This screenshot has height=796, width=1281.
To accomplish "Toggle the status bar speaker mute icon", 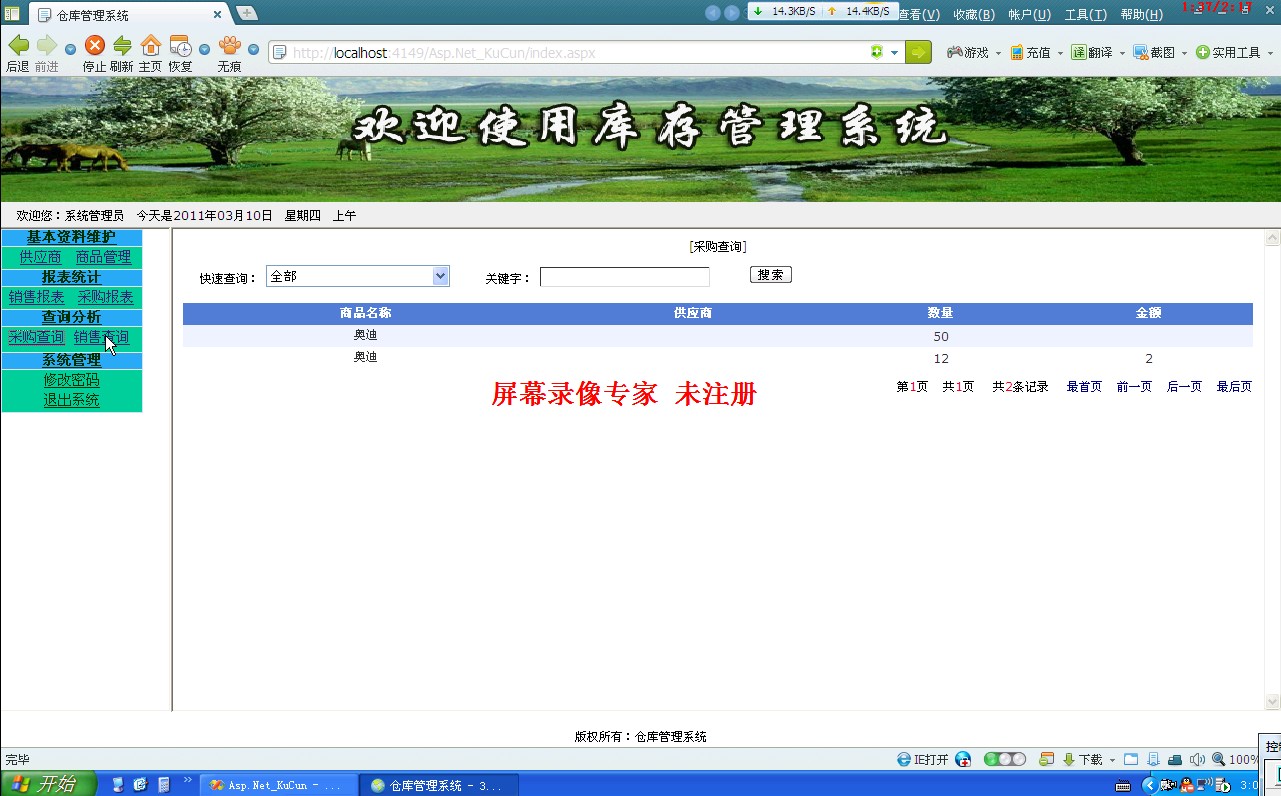I will point(1197,759).
